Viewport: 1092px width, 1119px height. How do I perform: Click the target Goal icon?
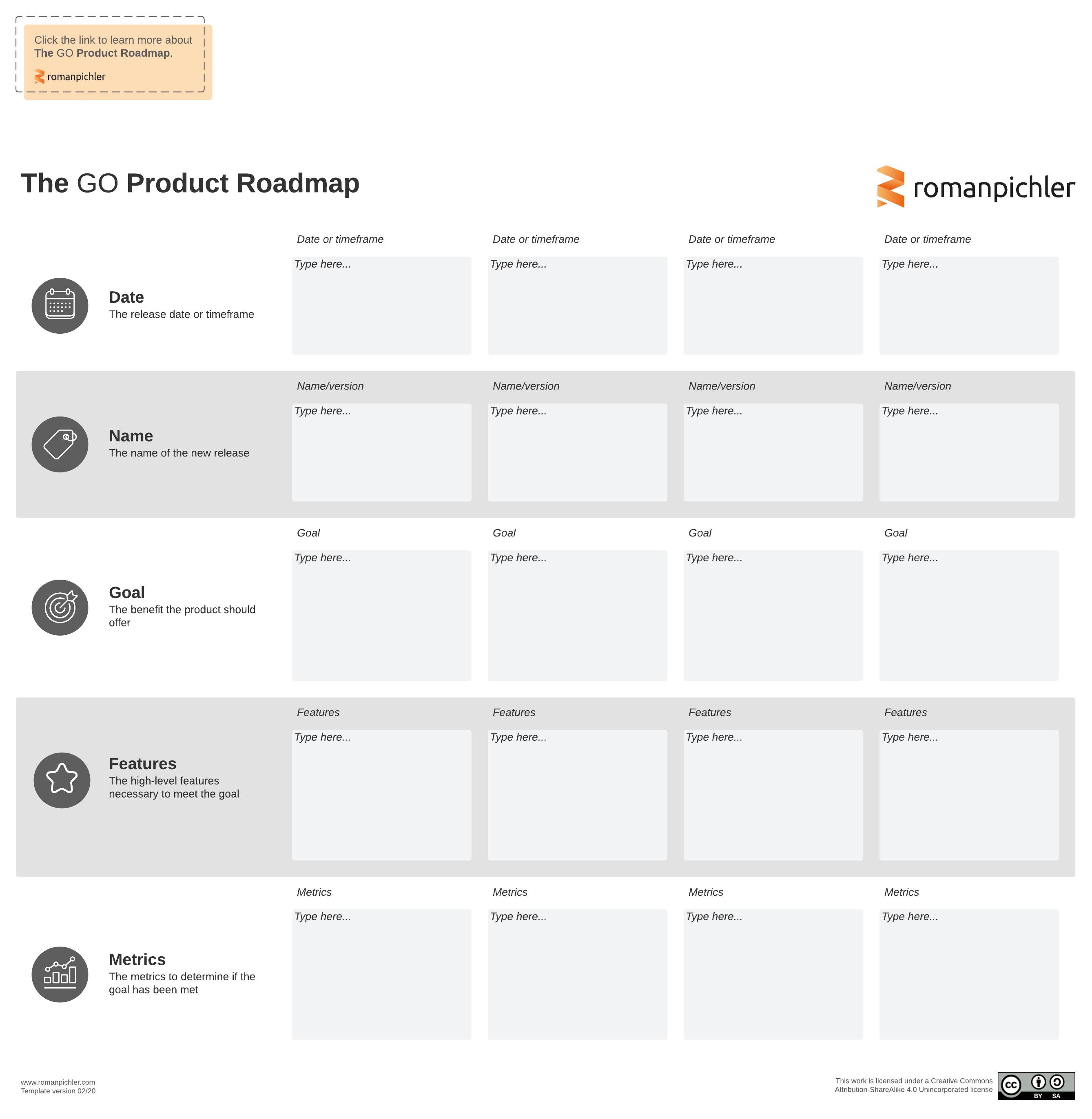click(x=60, y=607)
